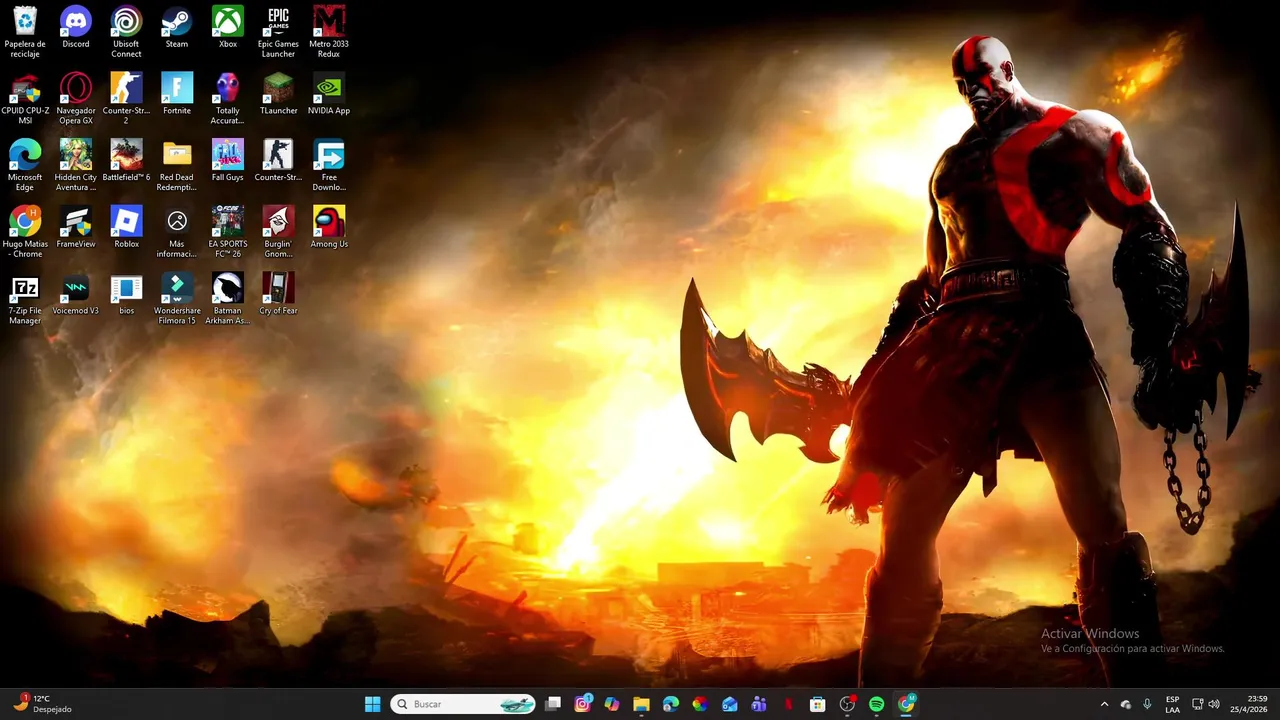
Task: Click the OneDrive cloud tray icon
Action: coord(1126,704)
